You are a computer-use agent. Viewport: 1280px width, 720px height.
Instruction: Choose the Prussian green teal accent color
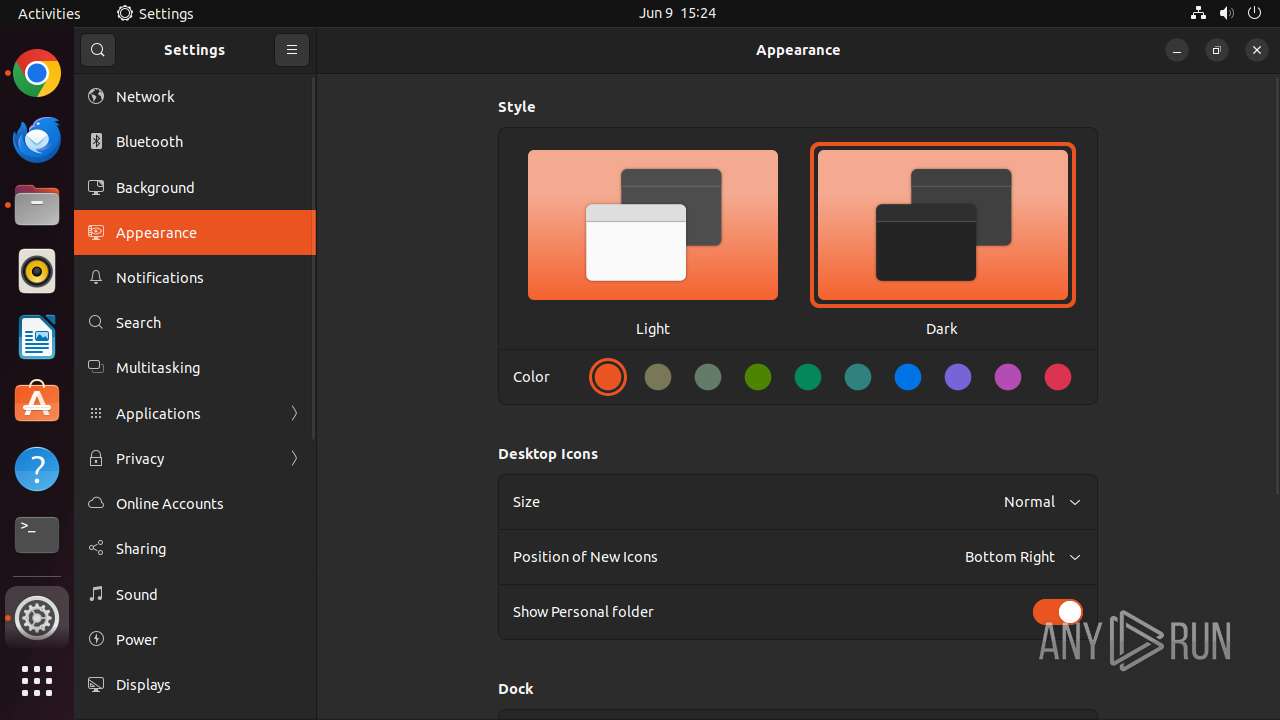tap(858, 377)
